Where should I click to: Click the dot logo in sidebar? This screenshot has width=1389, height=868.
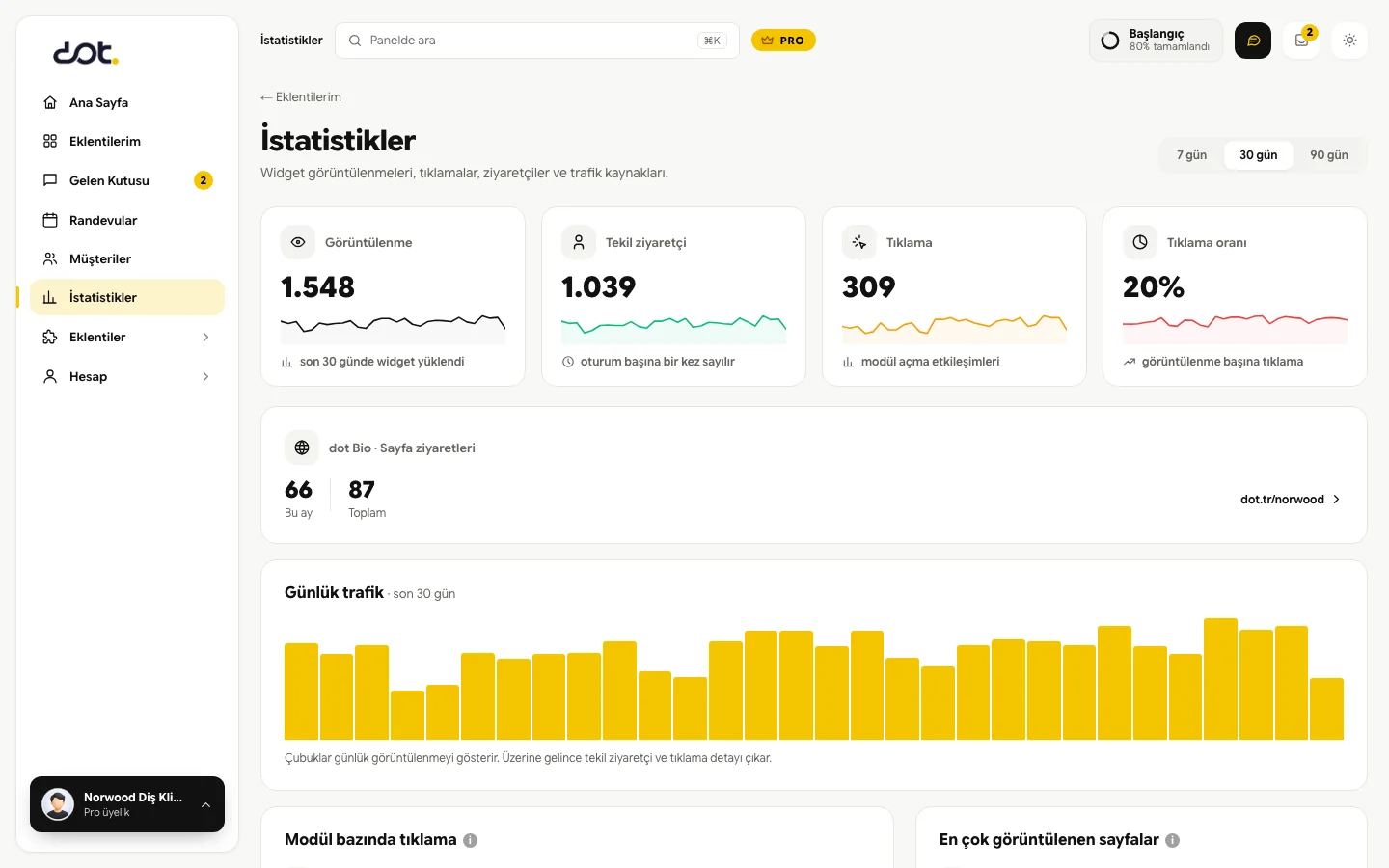pos(85,53)
